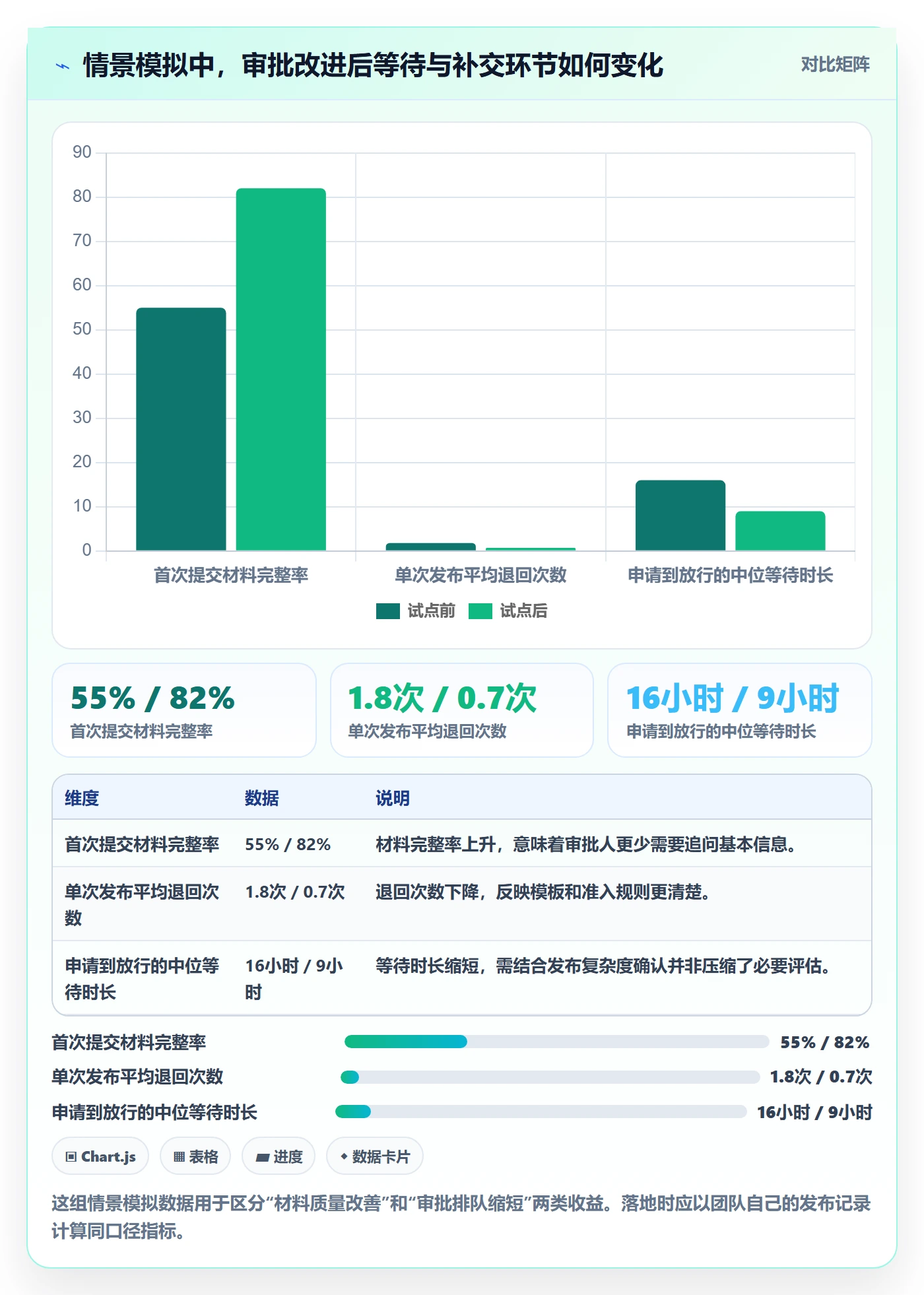Image resolution: width=924 pixels, height=1295 pixels.
Task: Click the description 等待时长缩短 in the table
Action: tap(603, 966)
